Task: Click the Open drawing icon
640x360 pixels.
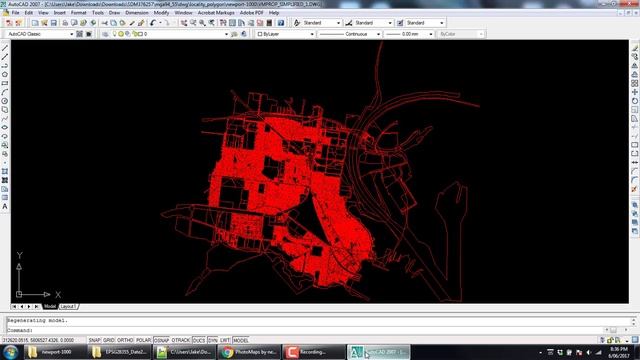Action: (44, 23)
